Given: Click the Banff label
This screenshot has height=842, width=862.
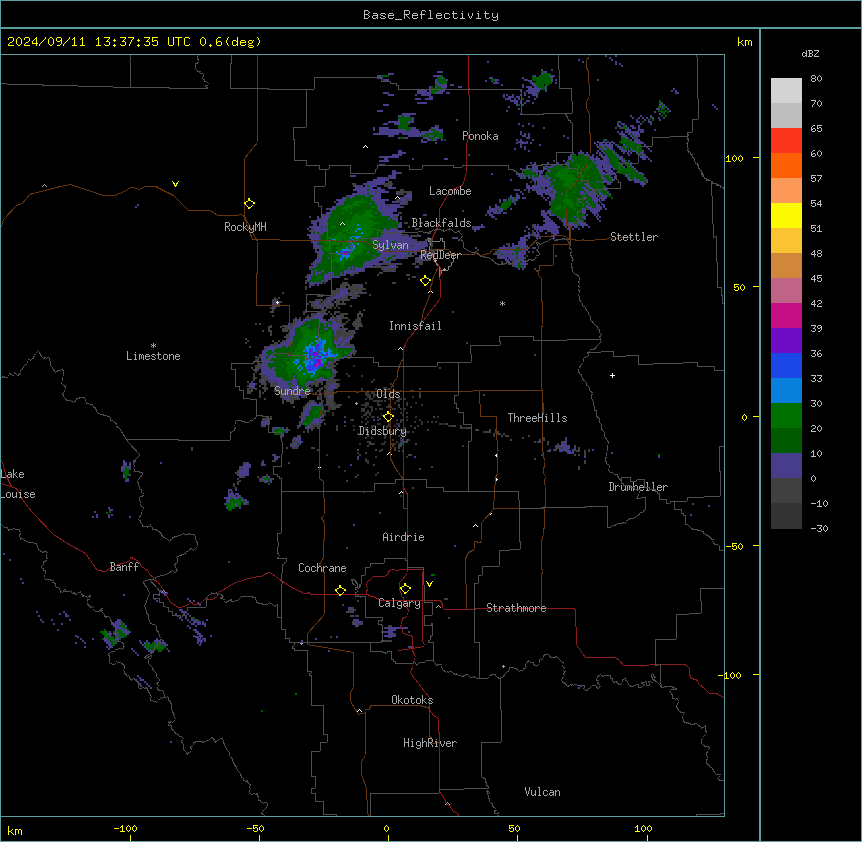Looking at the screenshot, I should click(x=124, y=567).
